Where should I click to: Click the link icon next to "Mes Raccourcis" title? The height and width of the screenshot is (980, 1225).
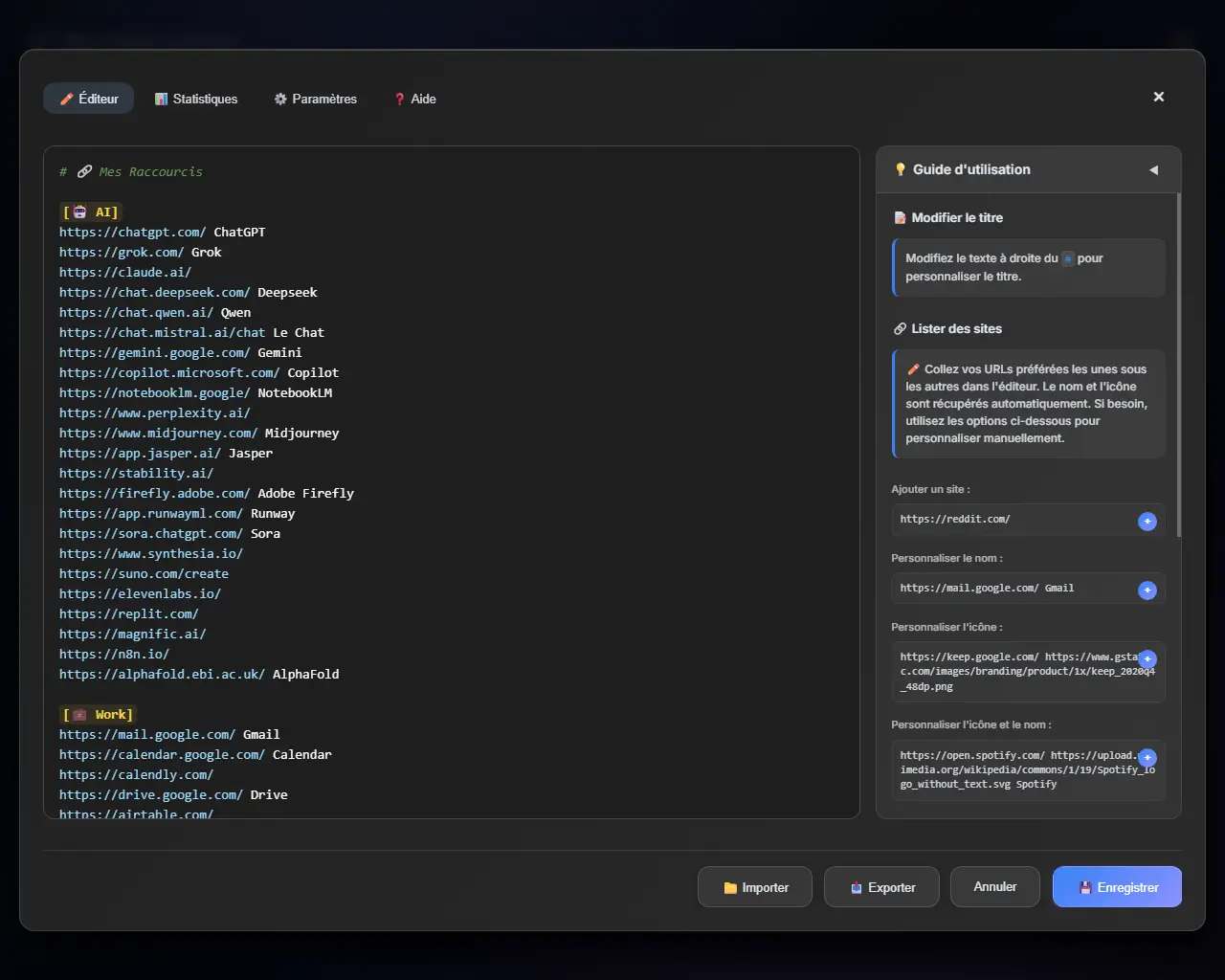(x=84, y=170)
